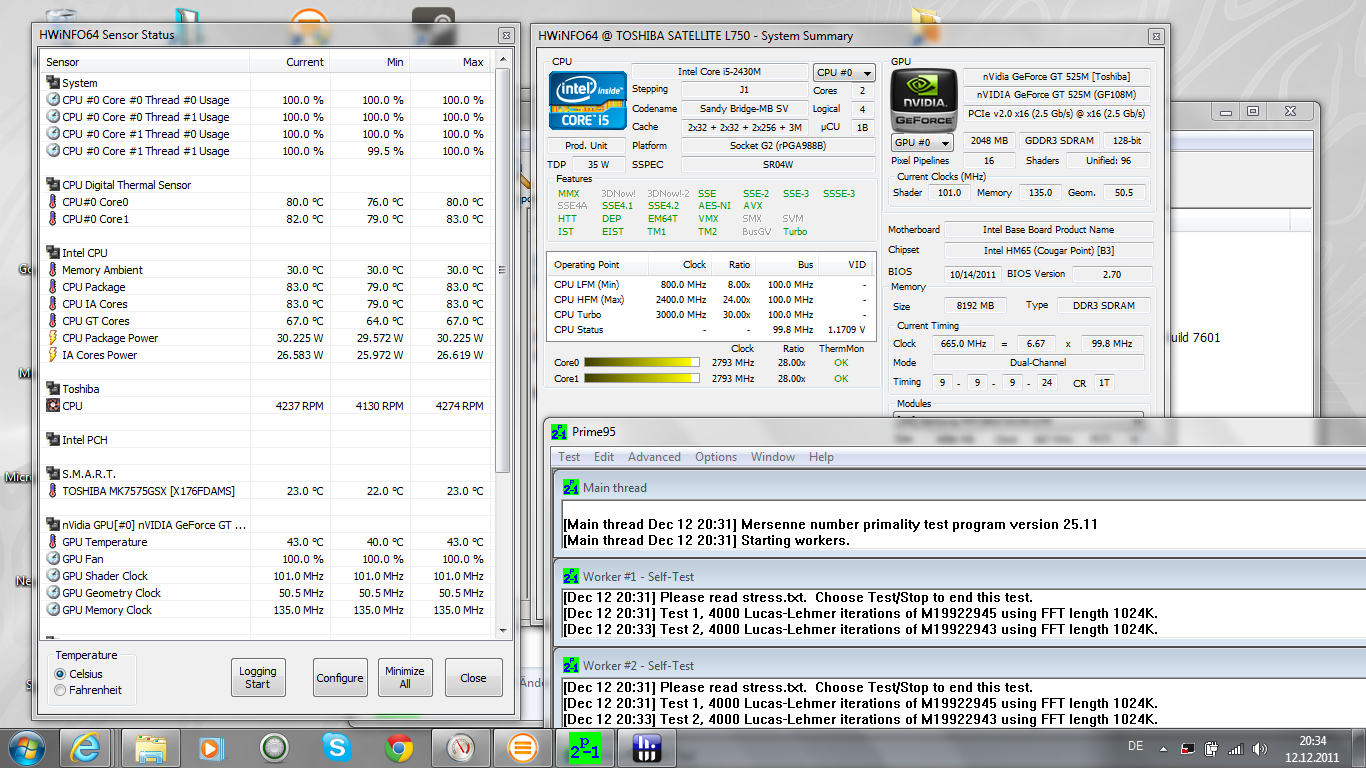1366x768 pixels.
Task: Click the fan icon beside Toshiba CPU
Action: pos(53,406)
